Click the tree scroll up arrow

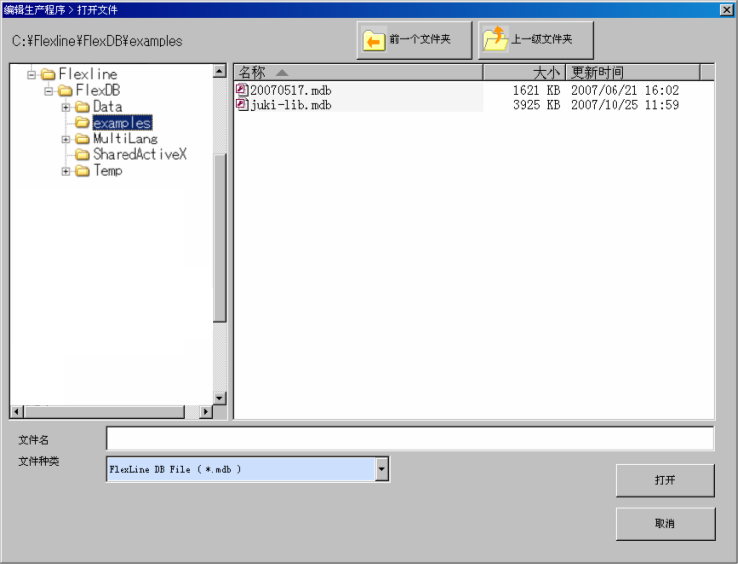[219, 71]
